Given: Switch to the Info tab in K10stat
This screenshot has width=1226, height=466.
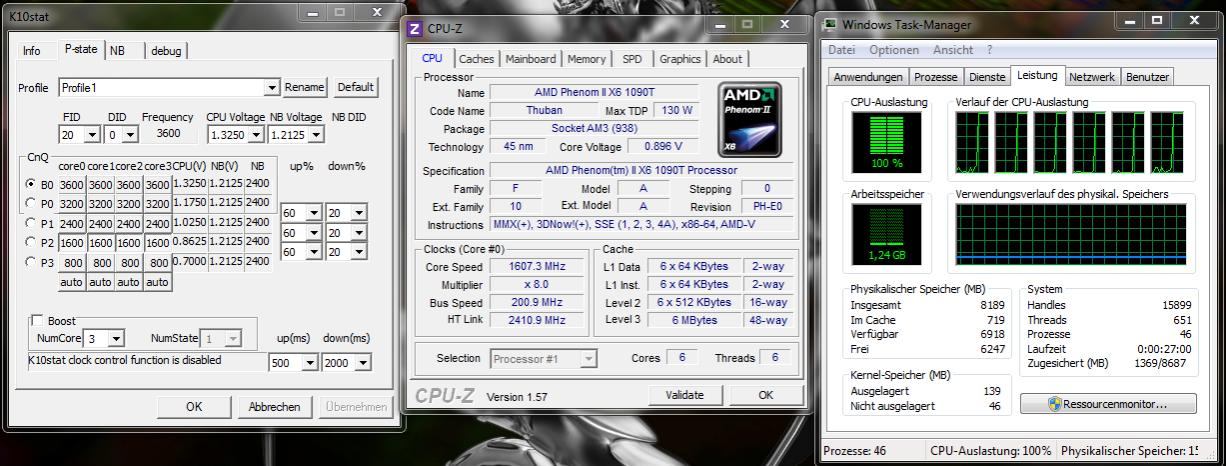Looking at the screenshot, I should click(32, 51).
